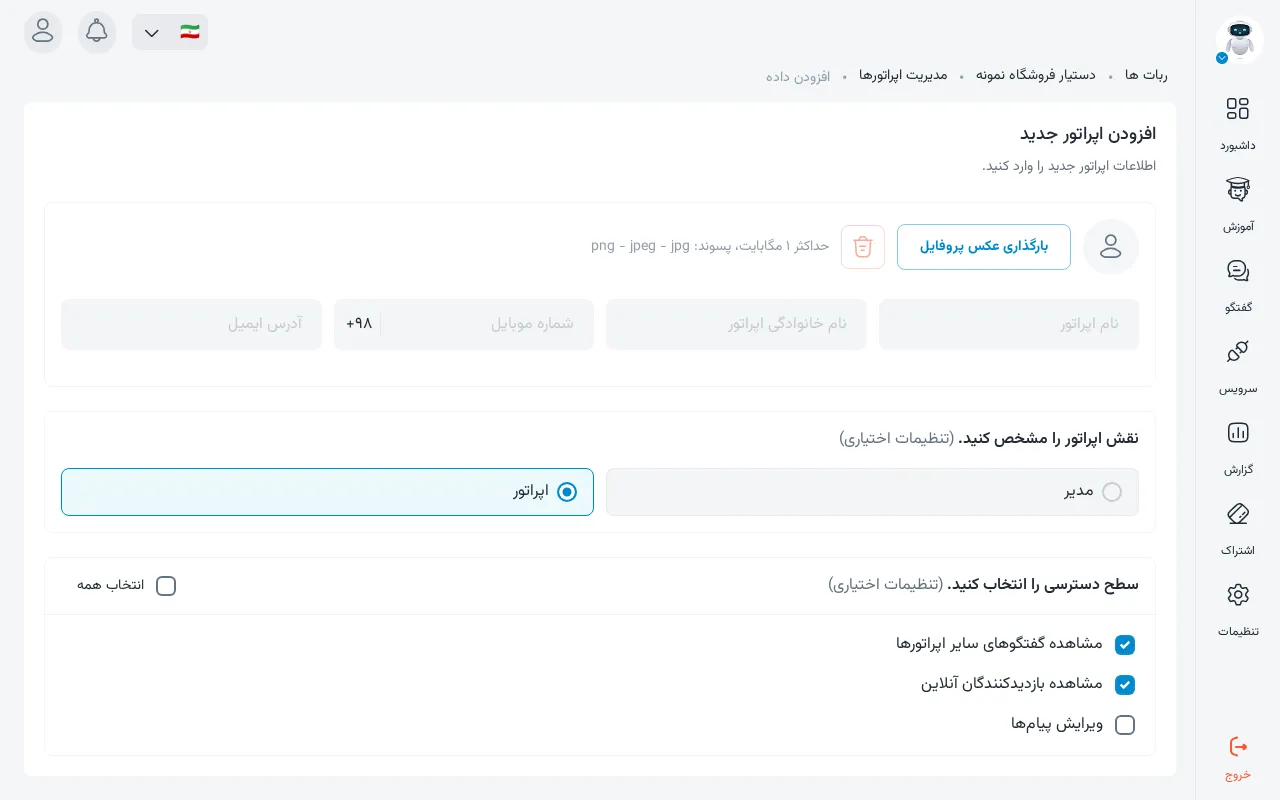Open the اشتراک subscription ticket icon

[1238, 514]
